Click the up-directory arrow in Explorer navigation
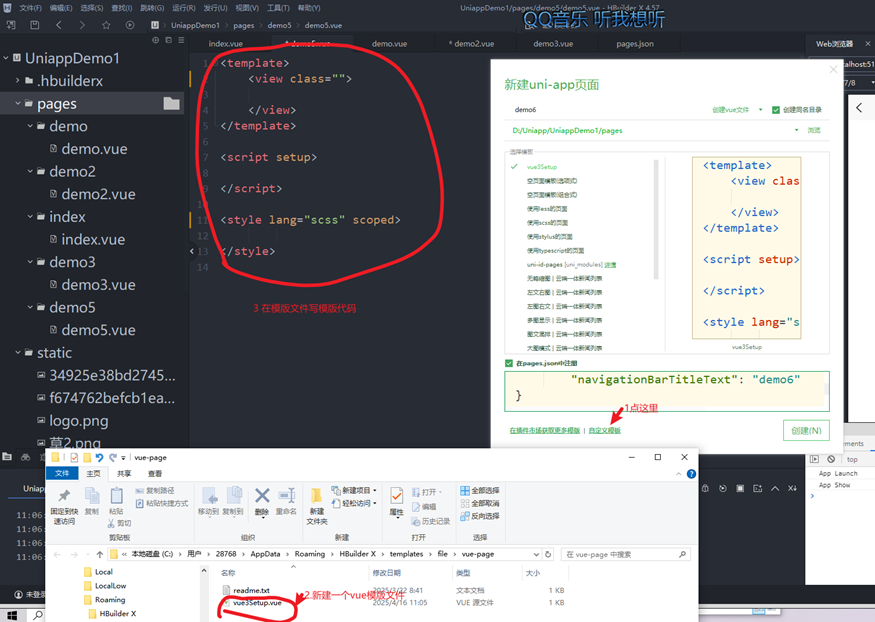 click(x=99, y=554)
